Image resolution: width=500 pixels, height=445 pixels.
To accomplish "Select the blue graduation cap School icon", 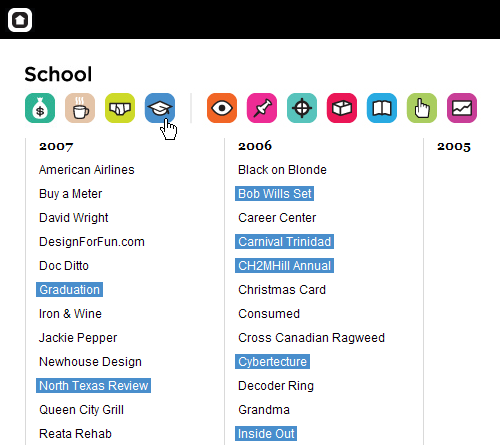I will click(160, 108).
